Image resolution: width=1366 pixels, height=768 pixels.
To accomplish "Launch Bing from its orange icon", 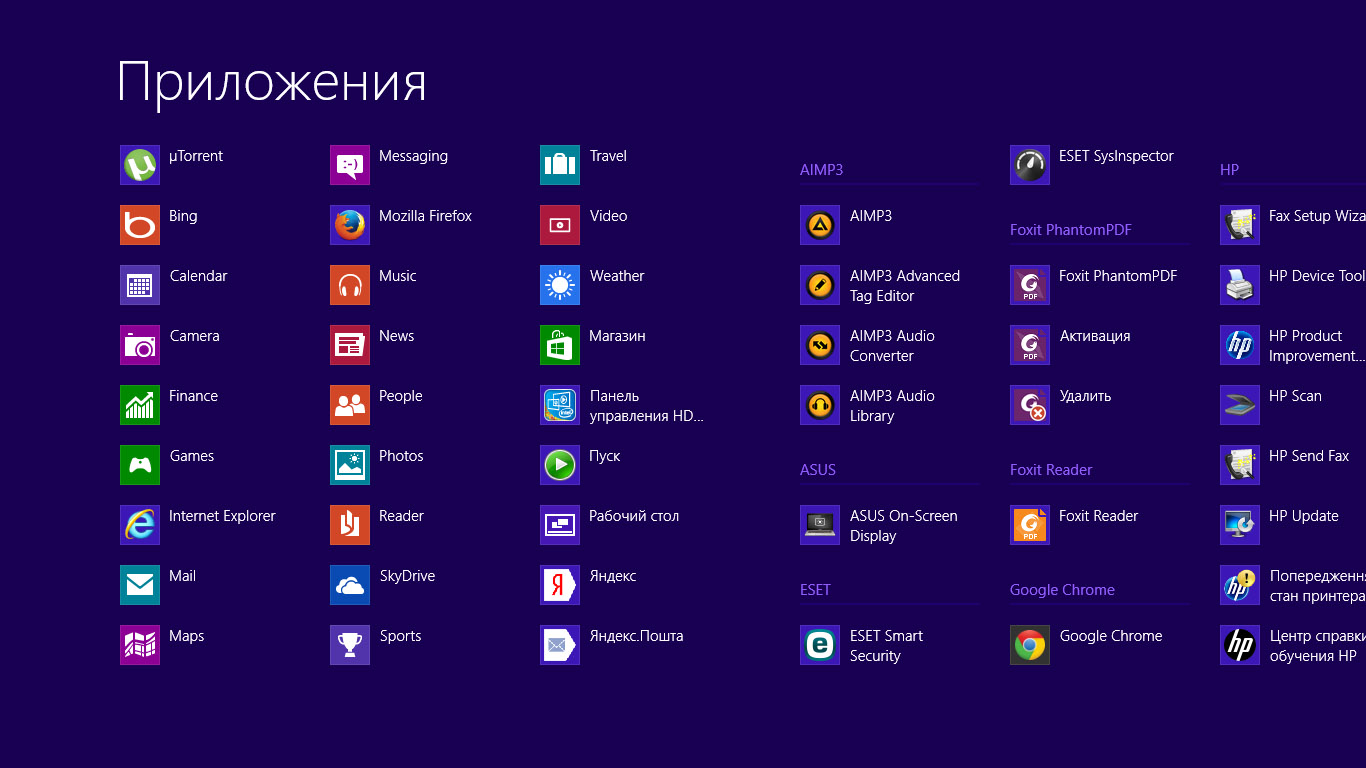I will click(x=140, y=225).
